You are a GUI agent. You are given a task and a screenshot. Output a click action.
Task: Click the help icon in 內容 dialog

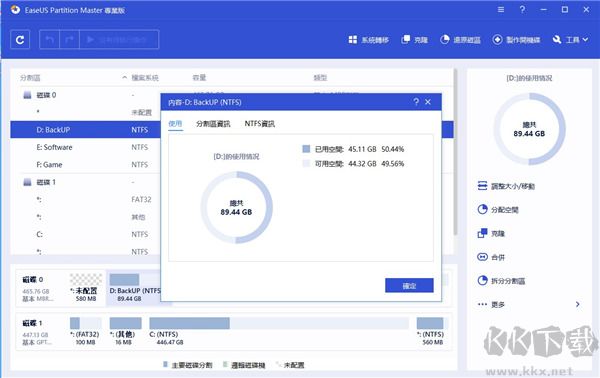[416, 102]
